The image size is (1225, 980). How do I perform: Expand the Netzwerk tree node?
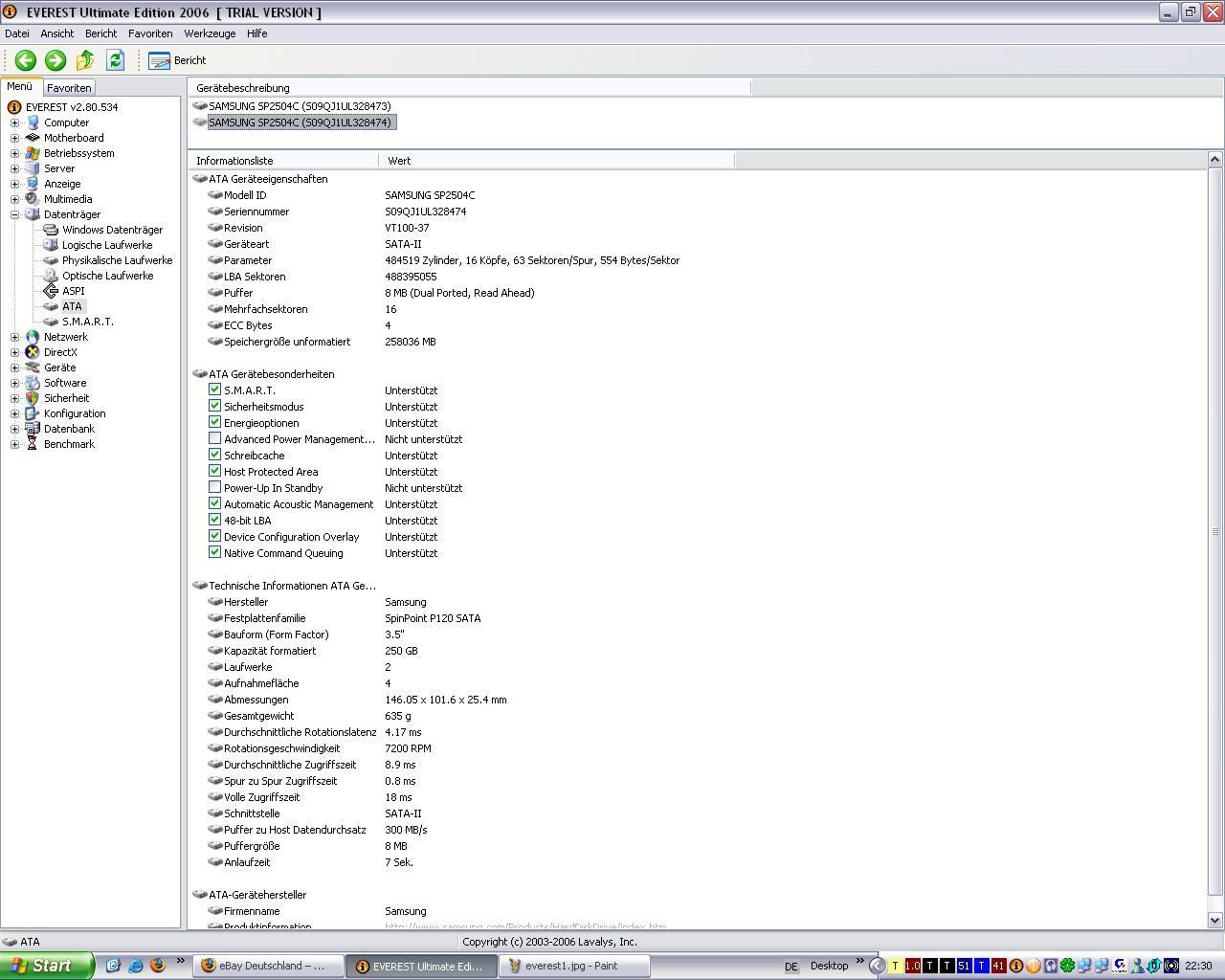pyautogui.click(x=14, y=337)
